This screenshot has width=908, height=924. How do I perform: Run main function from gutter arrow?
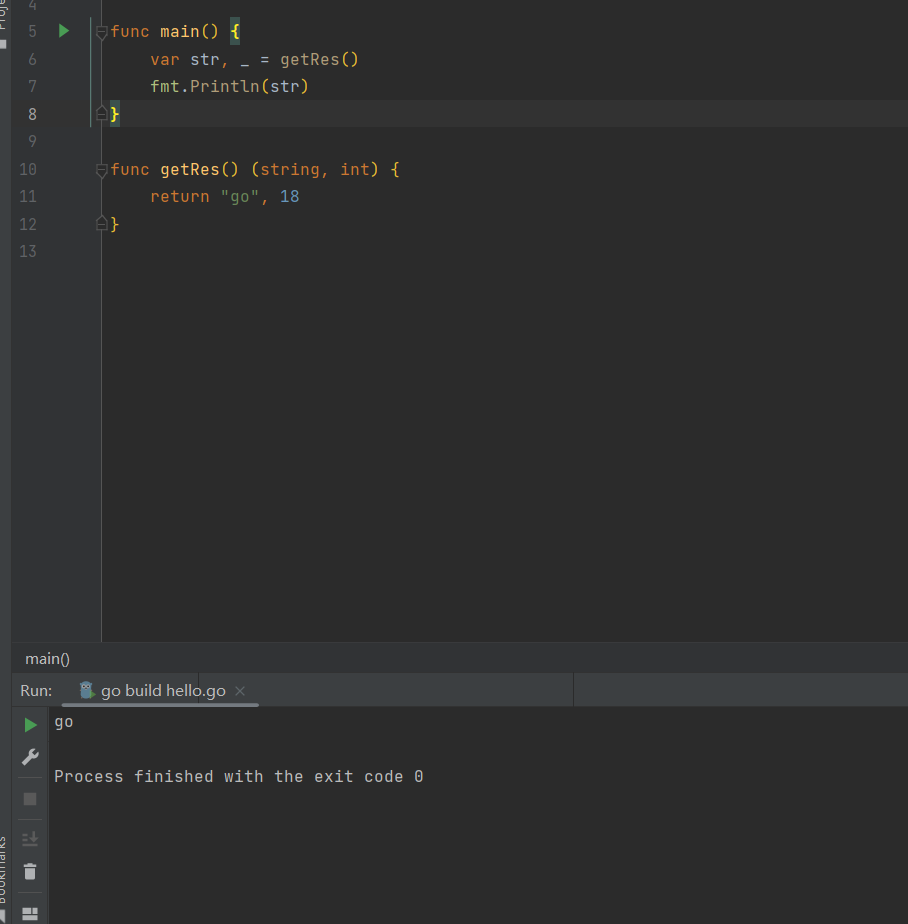(64, 31)
